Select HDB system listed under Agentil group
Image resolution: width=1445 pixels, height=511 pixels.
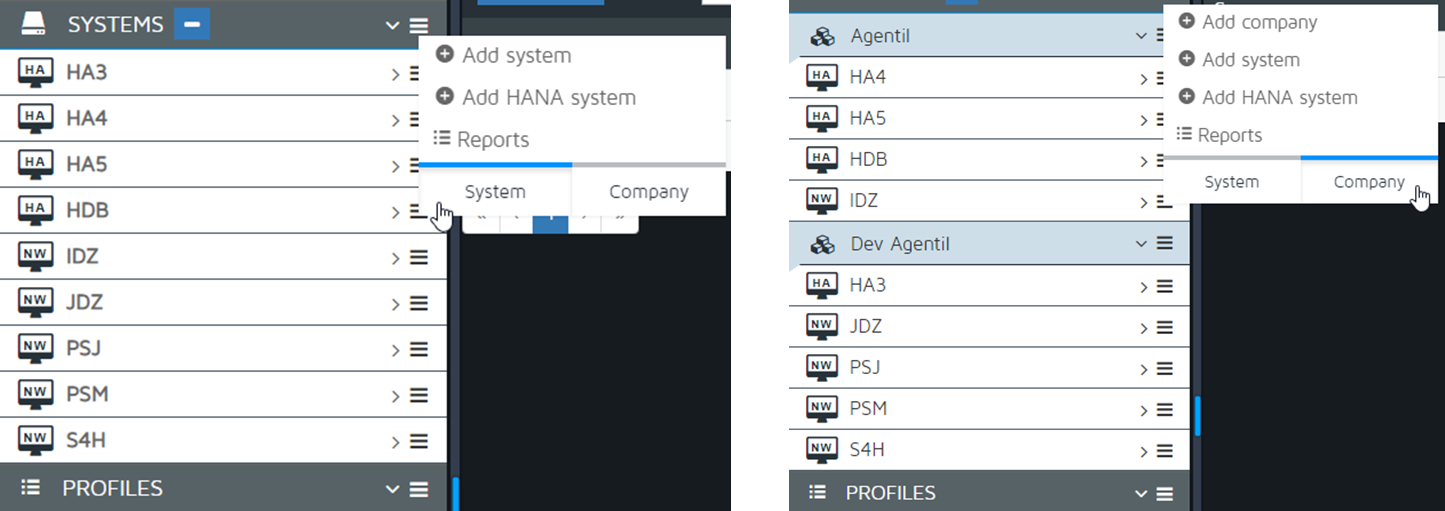868,160
